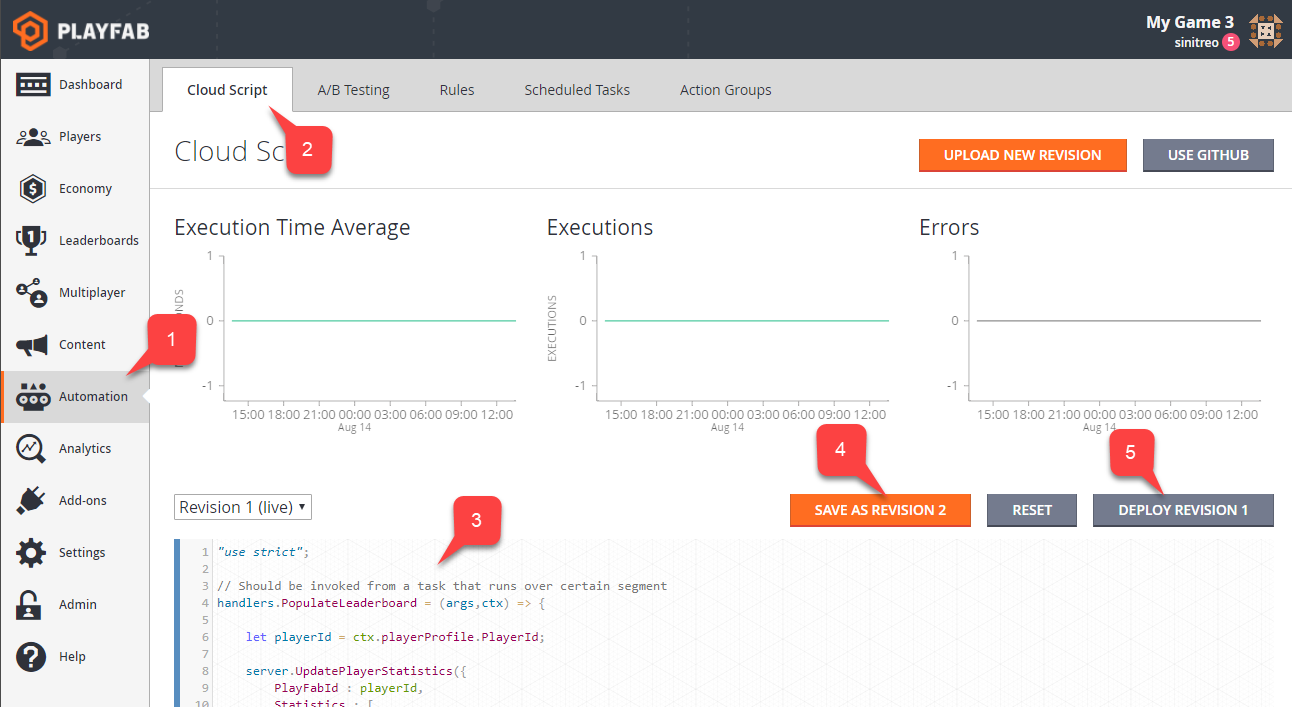1292x707 pixels.
Task: Open the Automation section
Action: 33,396
